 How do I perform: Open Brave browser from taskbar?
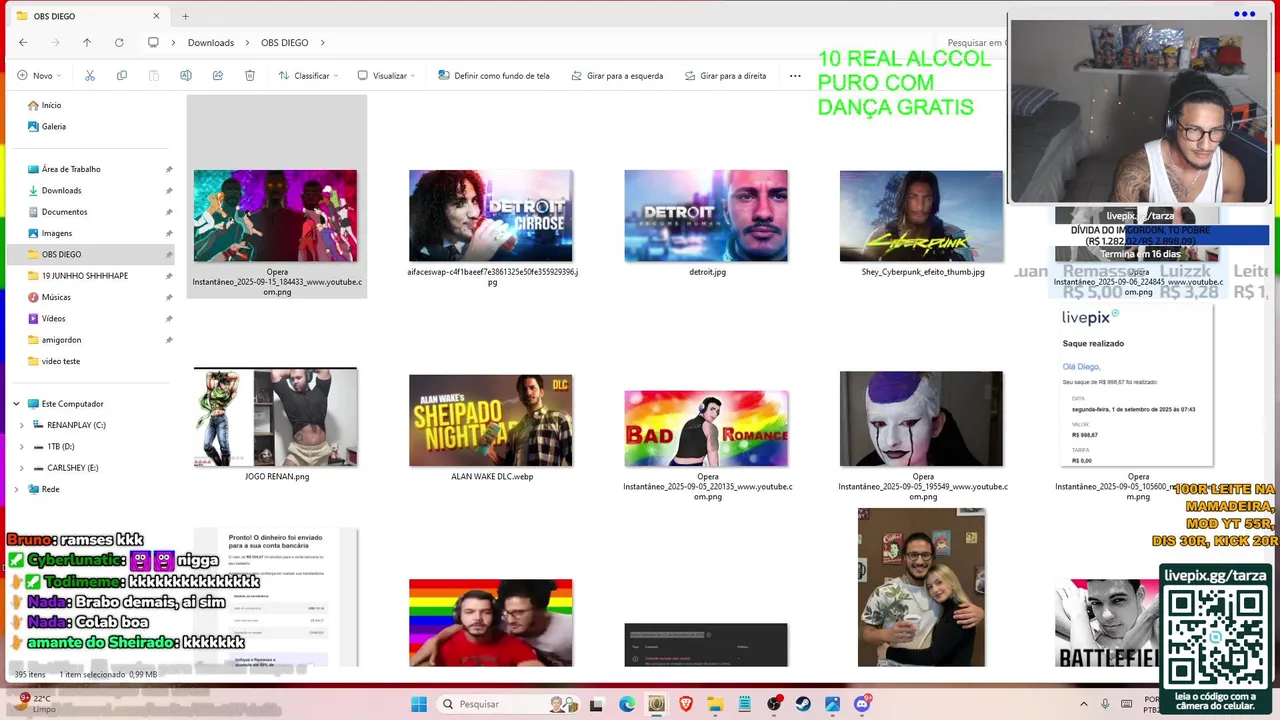tap(686, 704)
